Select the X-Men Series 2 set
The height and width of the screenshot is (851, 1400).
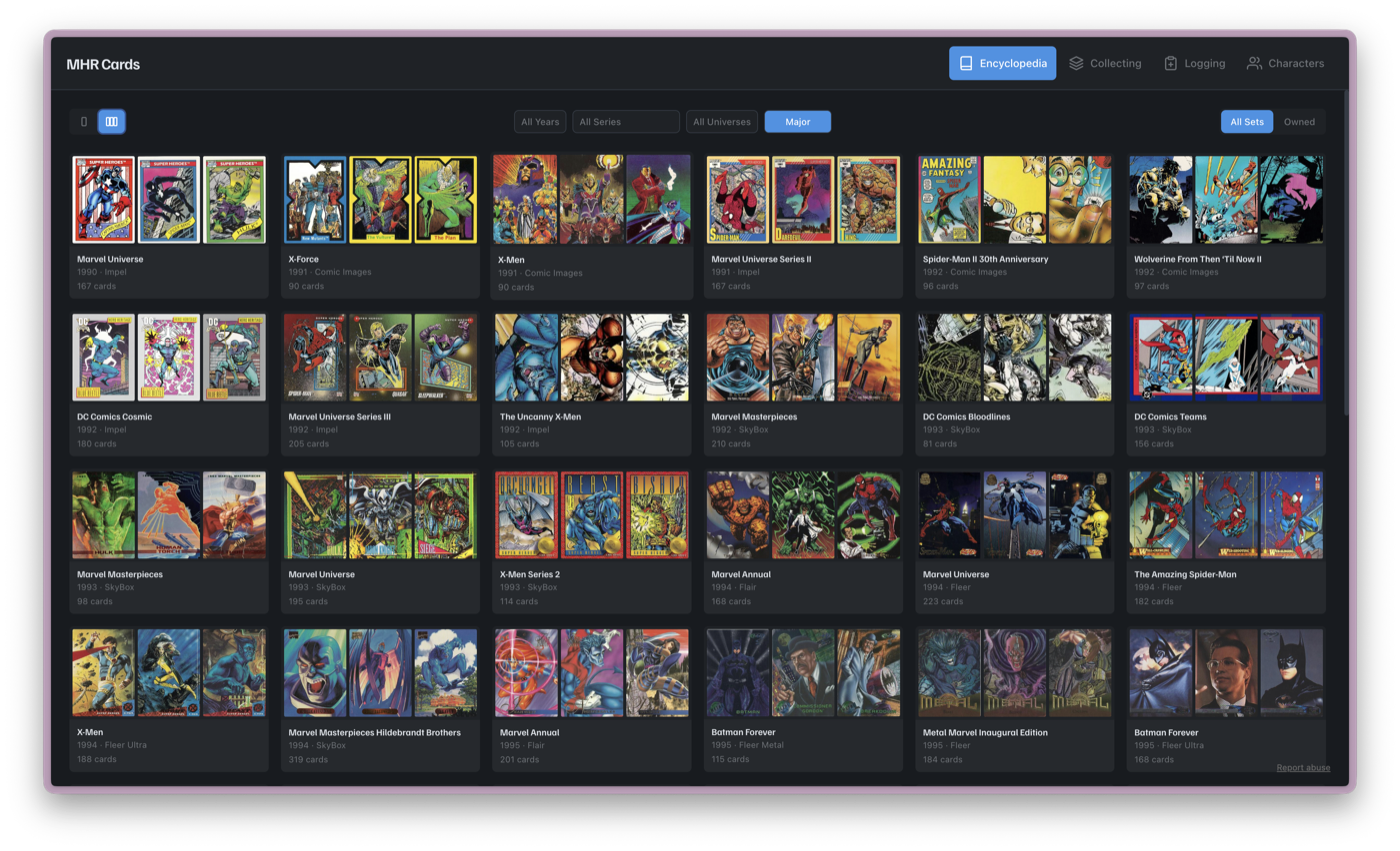click(592, 541)
